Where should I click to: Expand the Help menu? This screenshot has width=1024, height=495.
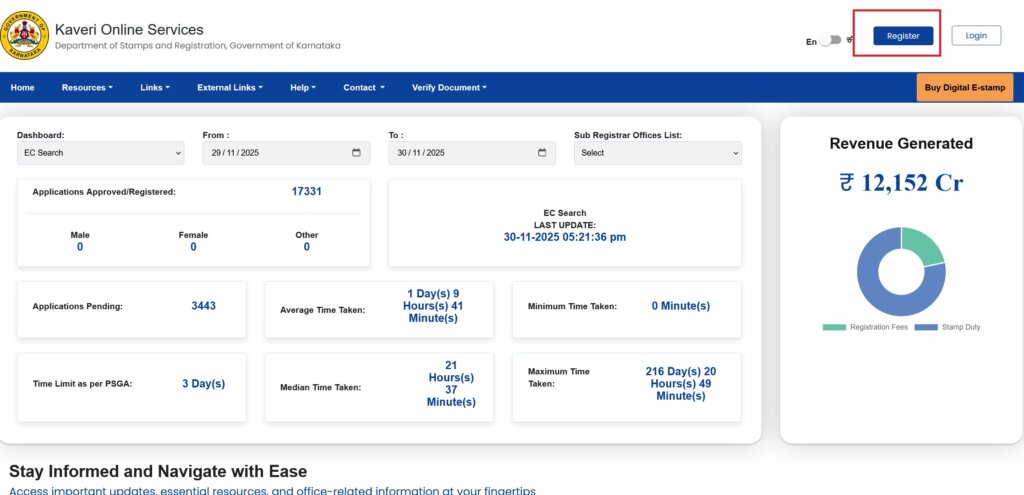coord(302,88)
